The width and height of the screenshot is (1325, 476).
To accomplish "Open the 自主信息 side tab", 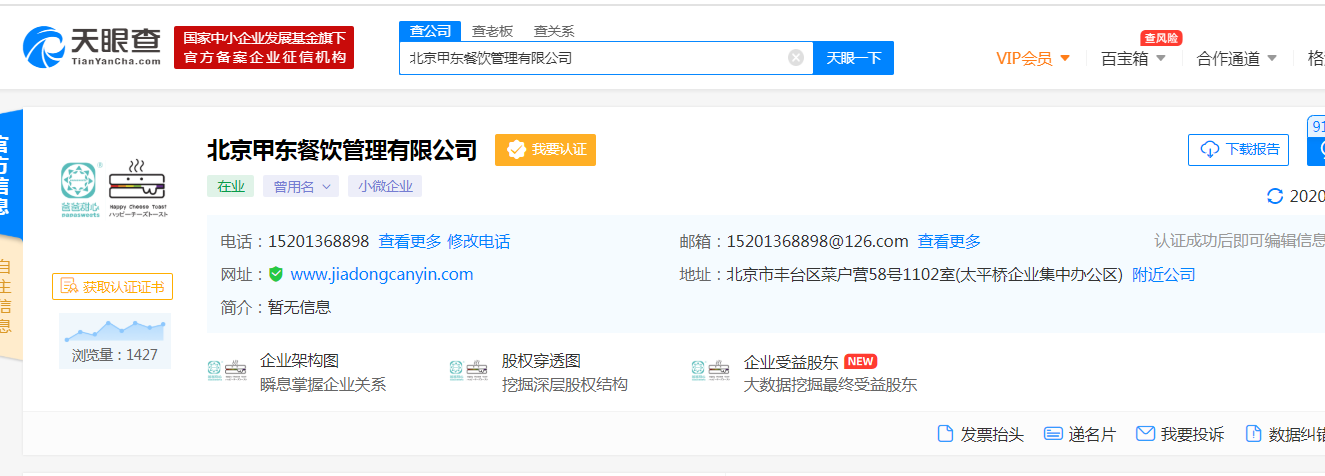I will click(6, 297).
